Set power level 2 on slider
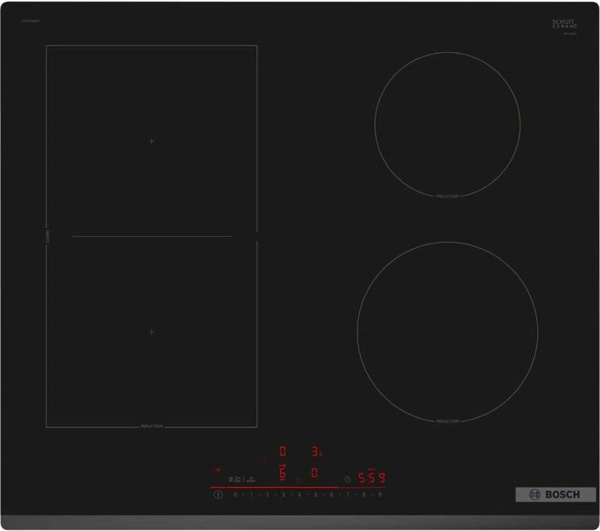 point(267,494)
